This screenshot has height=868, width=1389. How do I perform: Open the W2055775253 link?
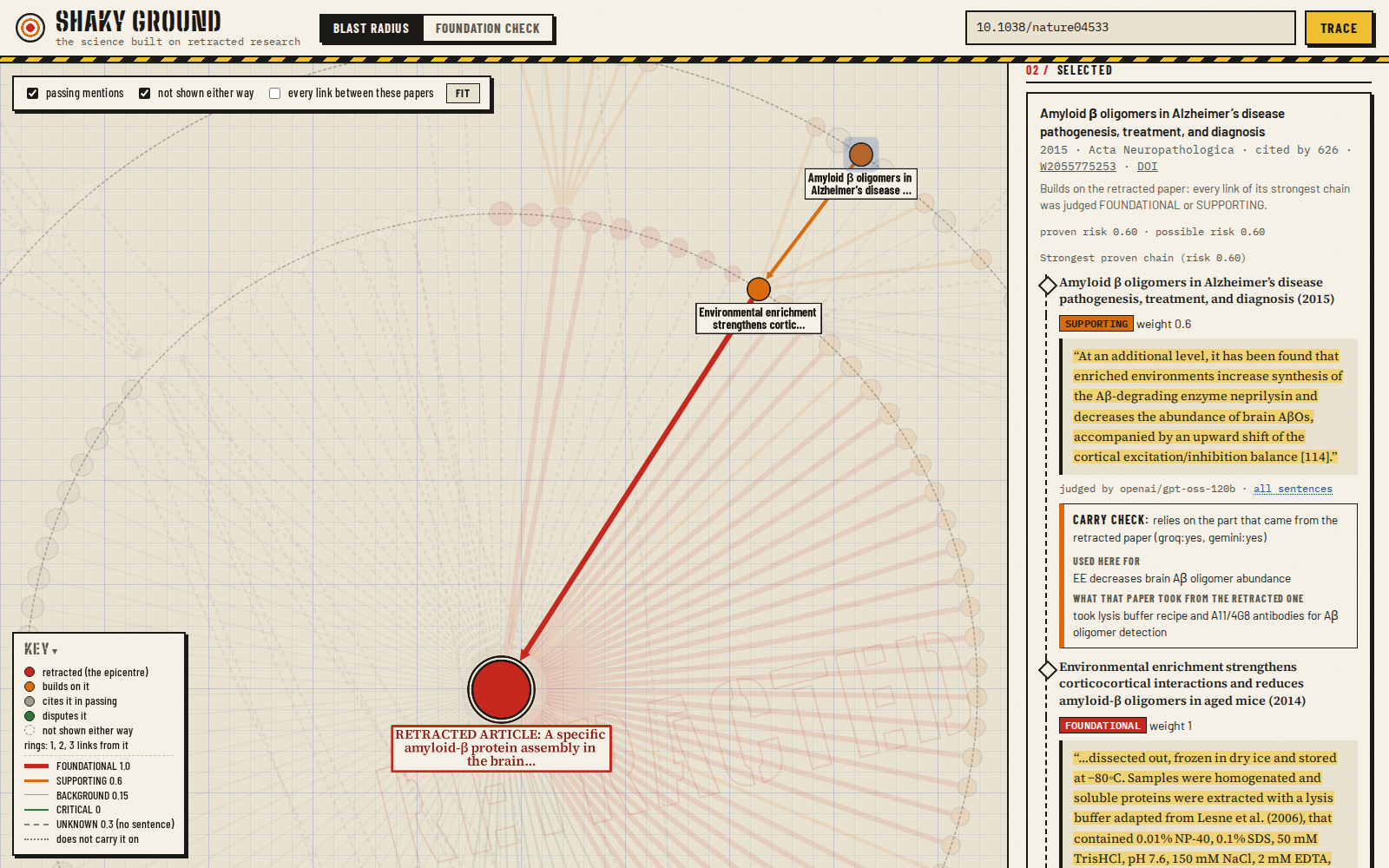tap(1078, 167)
